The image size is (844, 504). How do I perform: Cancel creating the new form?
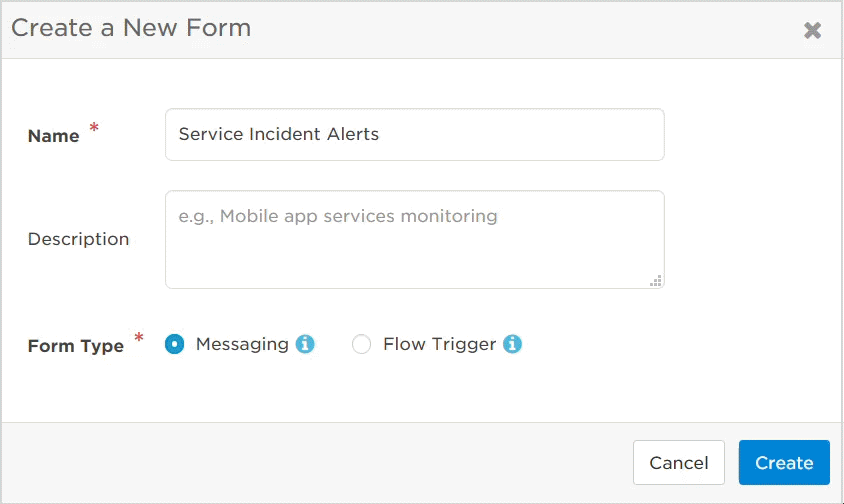678,463
